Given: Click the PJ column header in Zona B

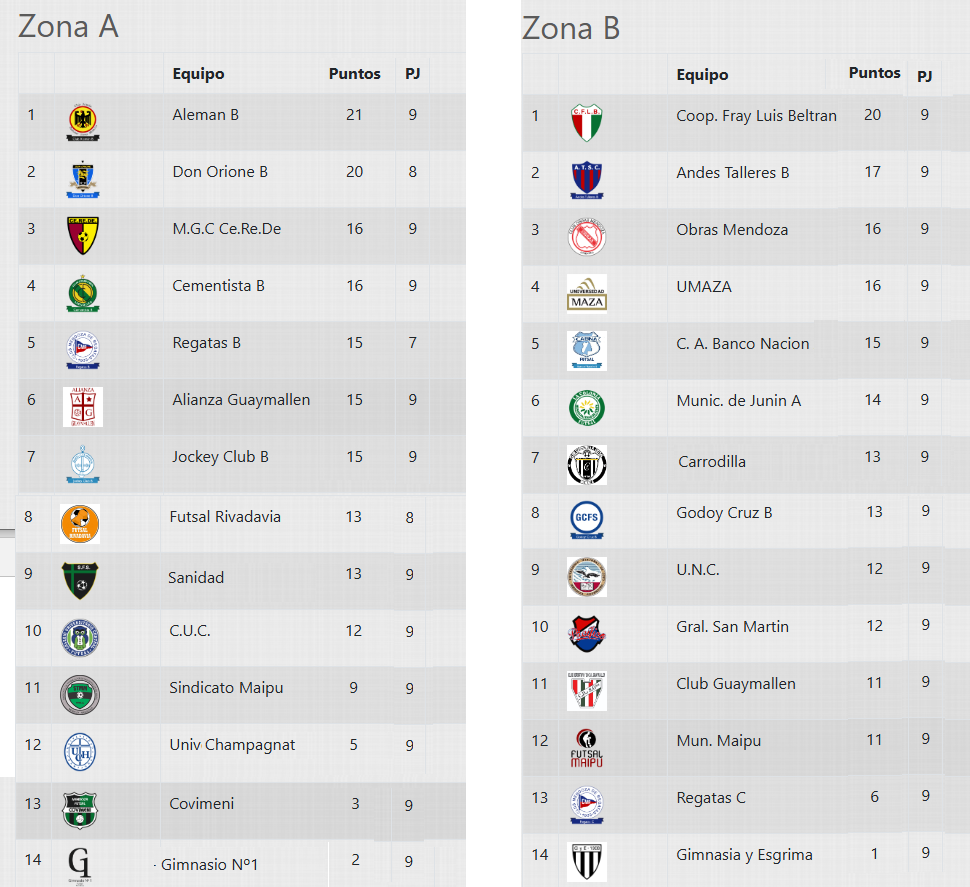Looking at the screenshot, I should pos(924,75).
